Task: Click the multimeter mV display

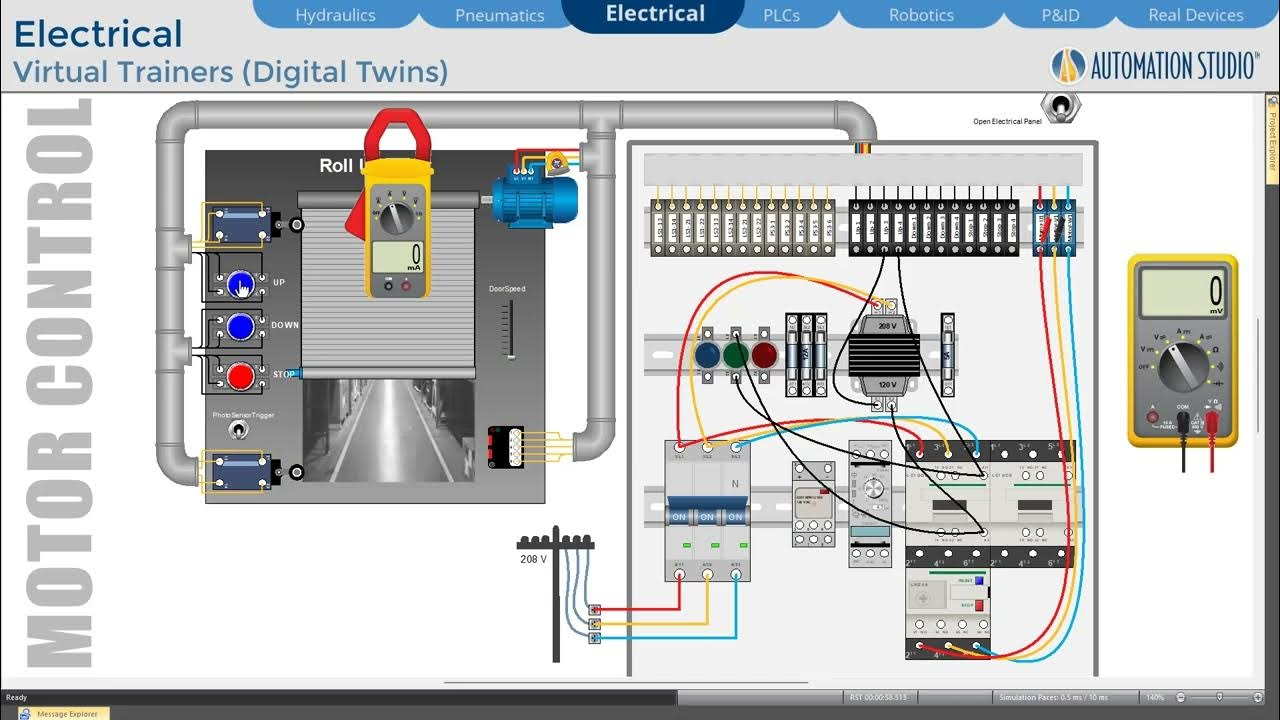Action: (1183, 292)
